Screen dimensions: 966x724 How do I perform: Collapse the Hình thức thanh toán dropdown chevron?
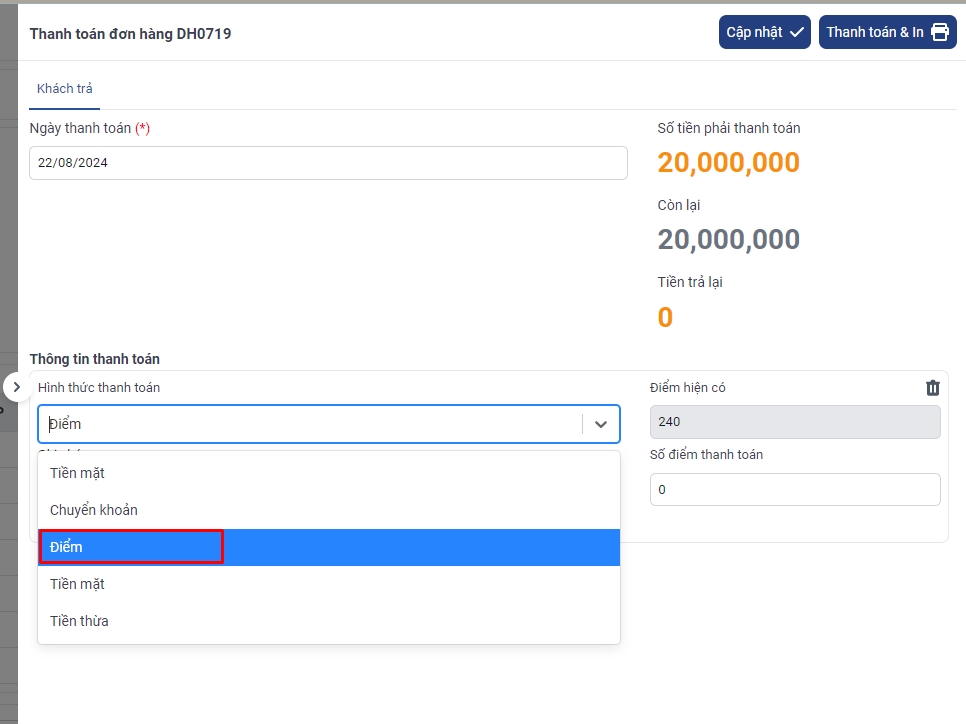point(601,424)
